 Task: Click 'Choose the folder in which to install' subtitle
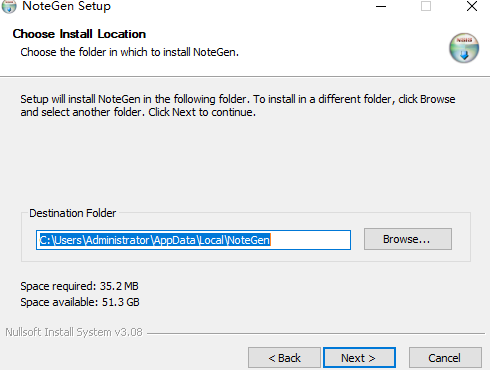coord(130,52)
